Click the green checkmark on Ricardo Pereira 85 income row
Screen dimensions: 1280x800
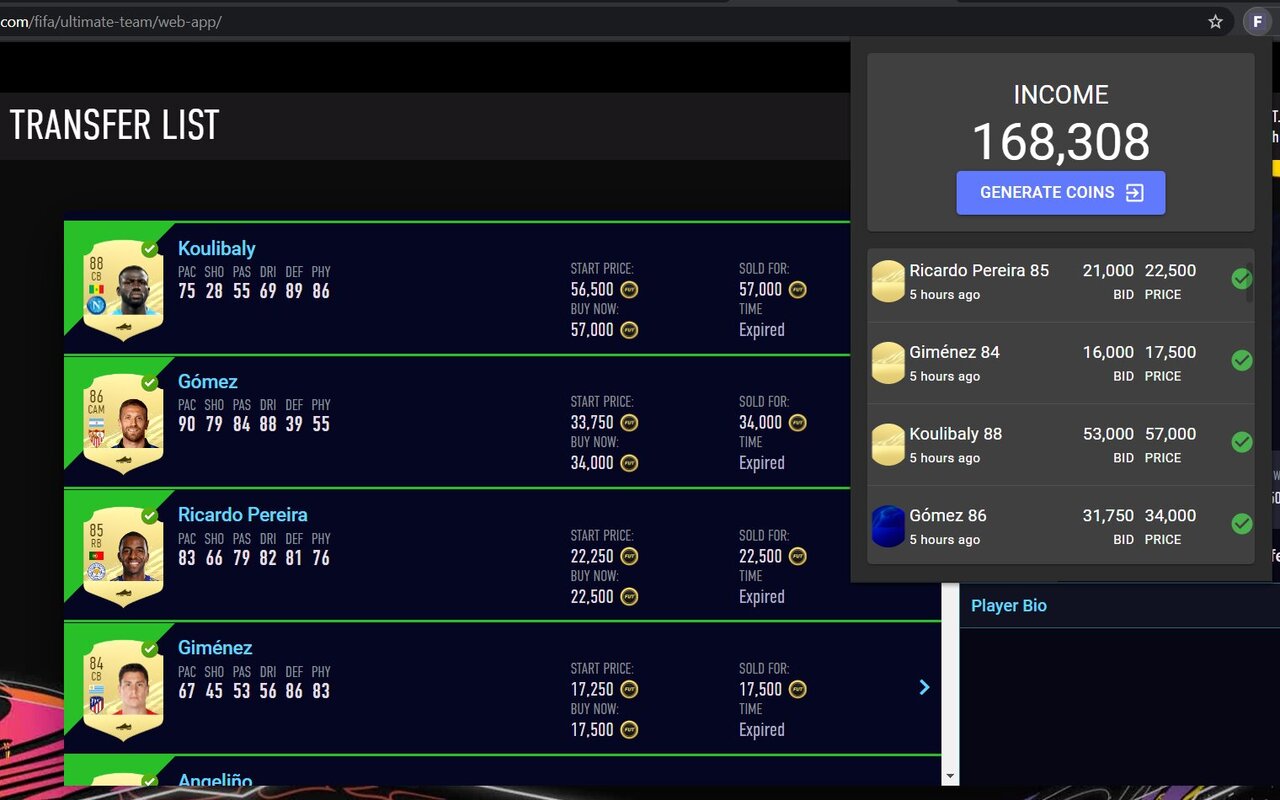point(1242,279)
